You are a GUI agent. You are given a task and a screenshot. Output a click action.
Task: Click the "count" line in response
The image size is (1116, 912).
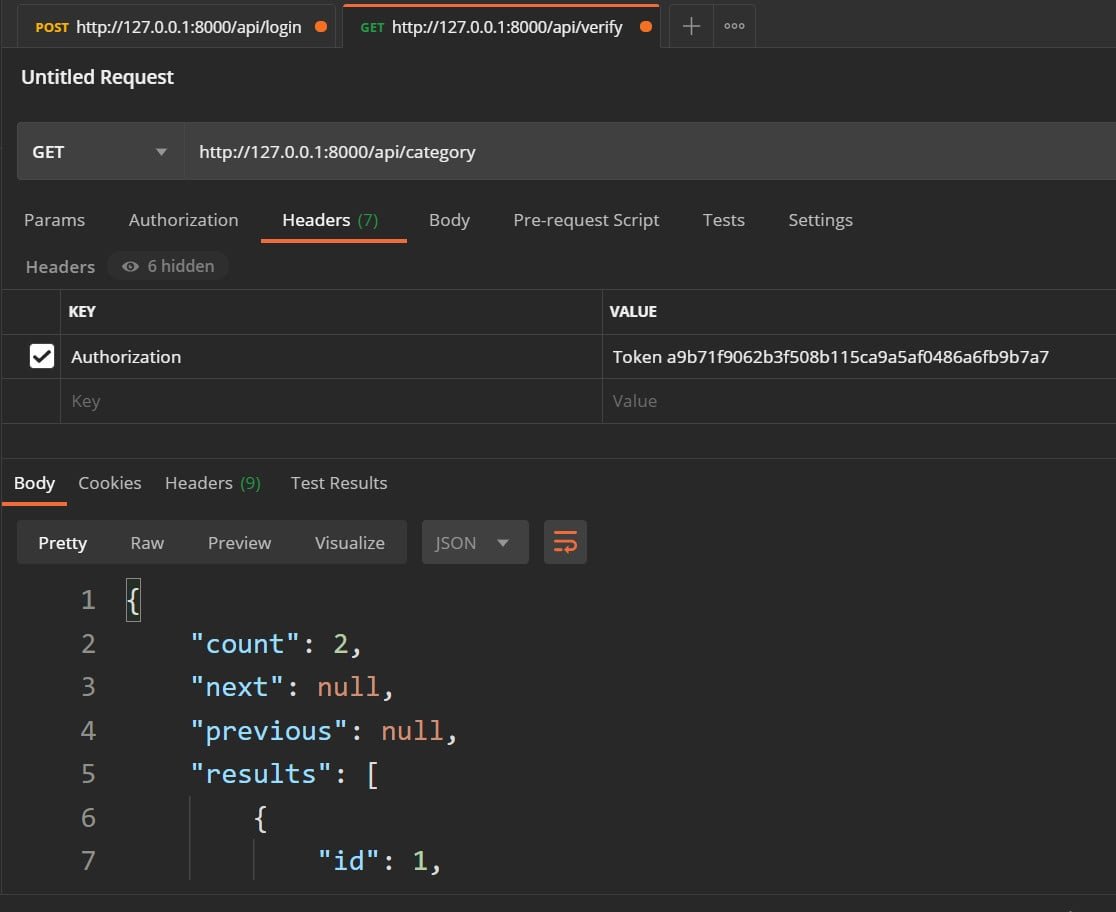click(x=276, y=644)
